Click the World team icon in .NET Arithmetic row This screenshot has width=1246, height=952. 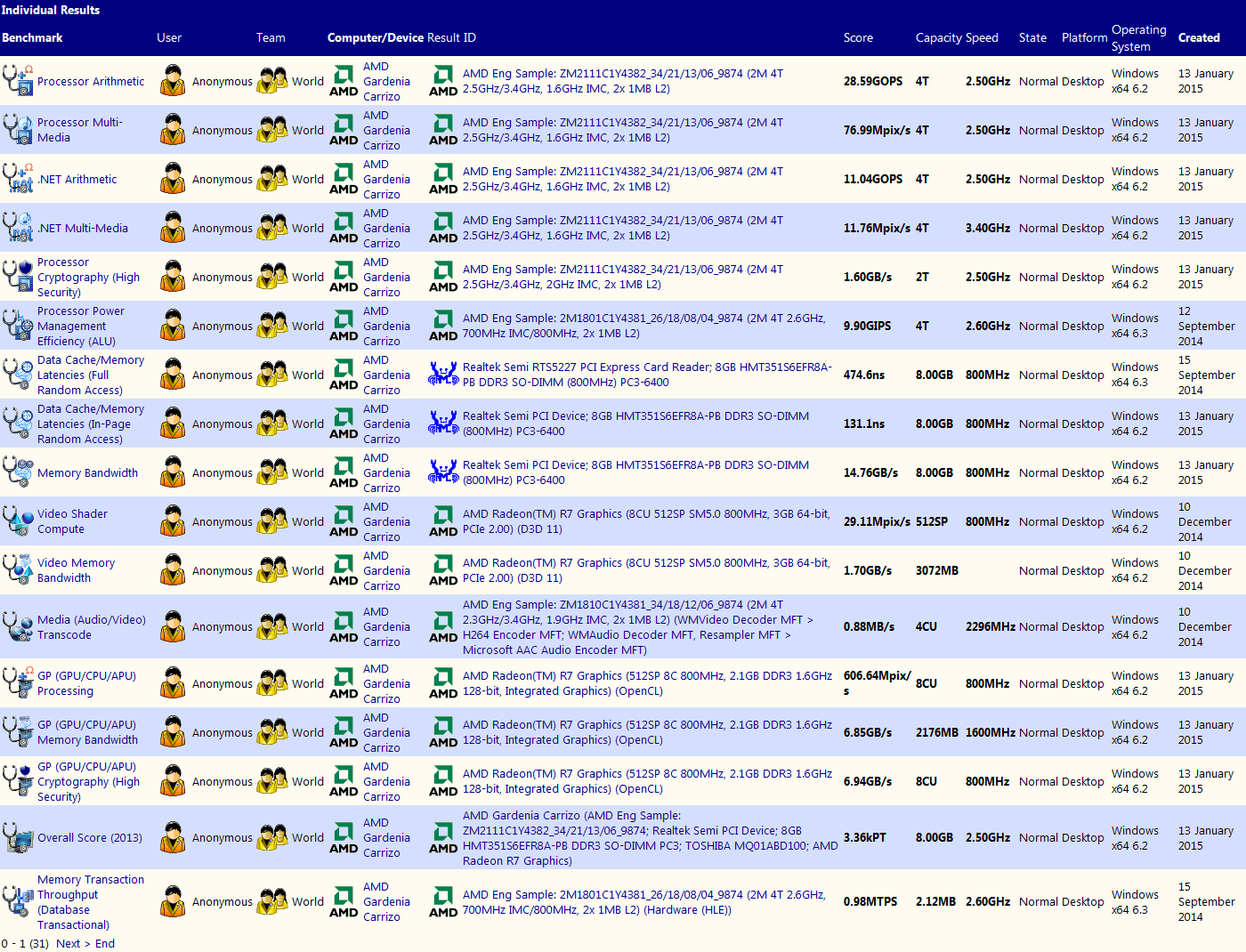point(272,178)
